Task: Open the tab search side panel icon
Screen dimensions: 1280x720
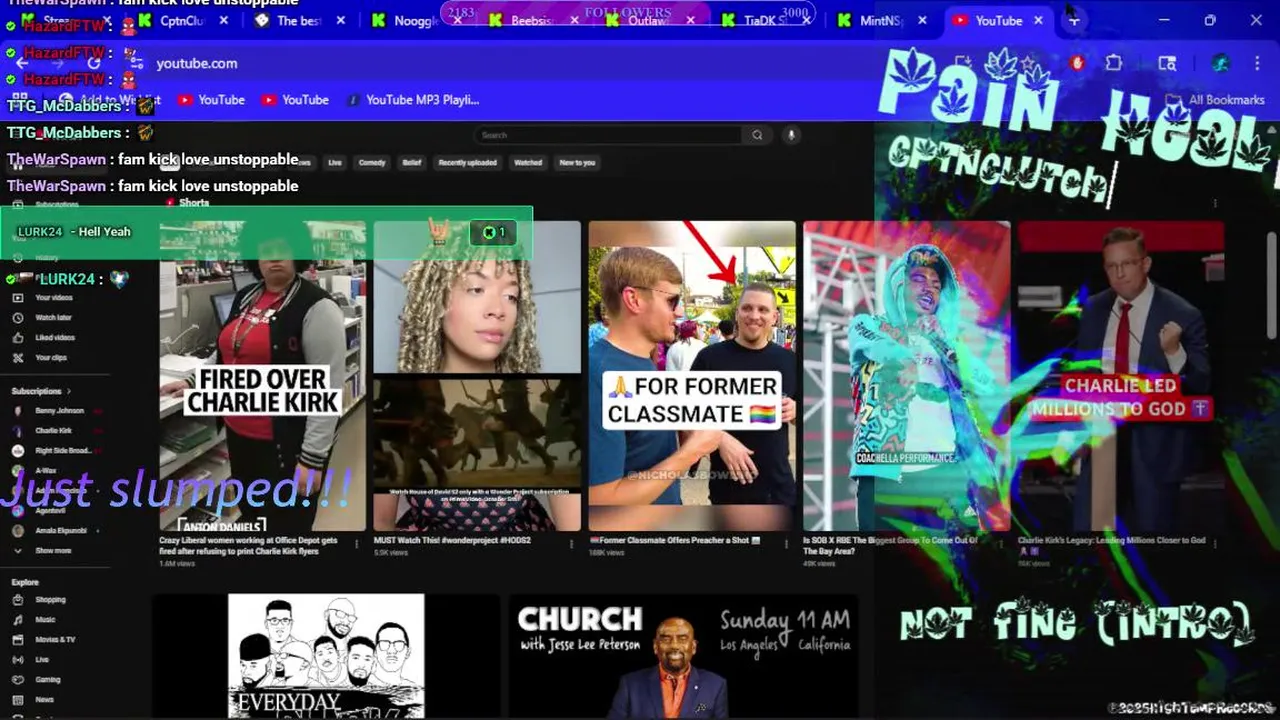Action: click(1167, 63)
